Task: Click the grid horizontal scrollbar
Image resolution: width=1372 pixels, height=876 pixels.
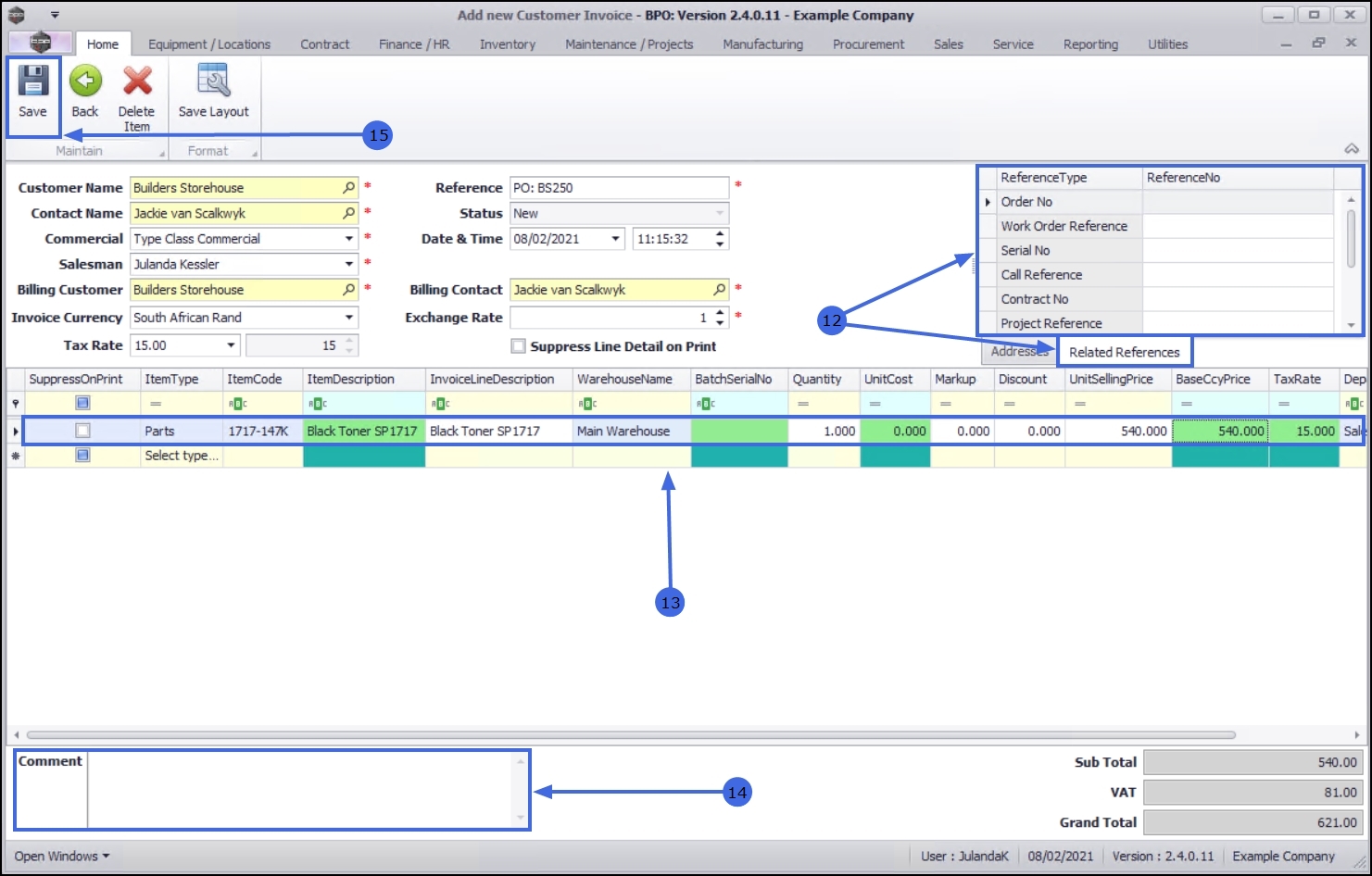Action: click(630, 735)
